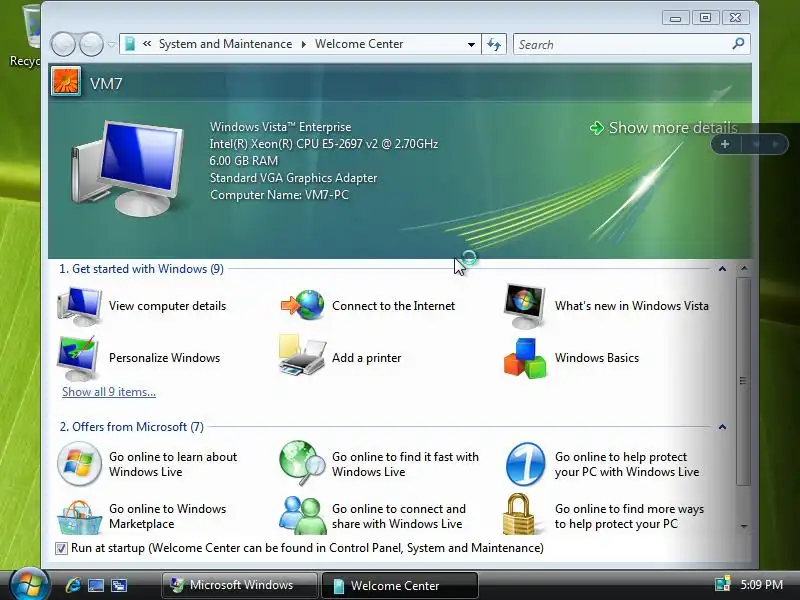Screen dimensions: 800x600
Task: Click the scrollbar down arrow
Action: click(x=744, y=526)
